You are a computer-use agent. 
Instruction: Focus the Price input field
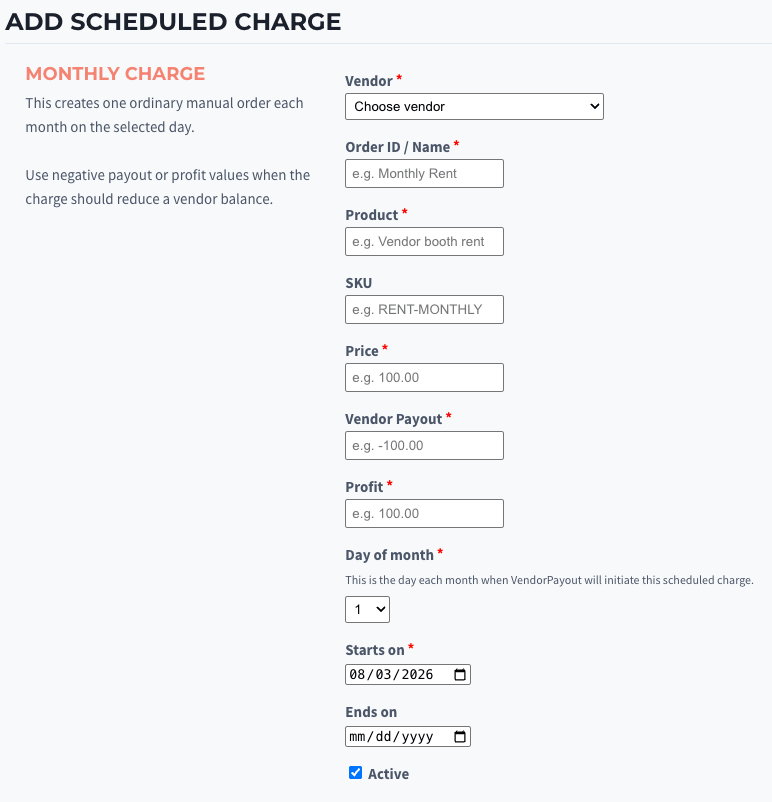424,377
